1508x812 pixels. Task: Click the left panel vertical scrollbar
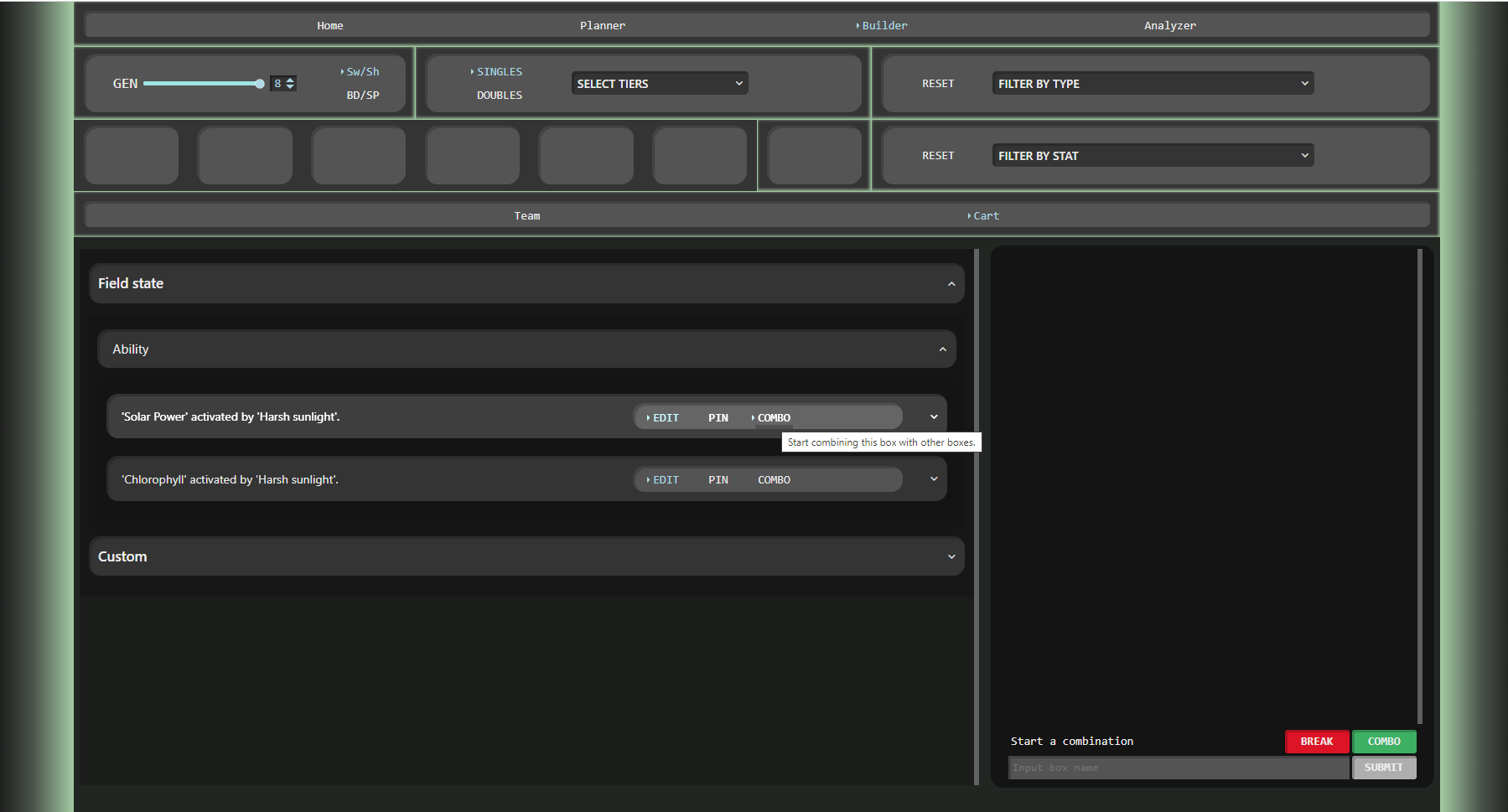[977, 517]
